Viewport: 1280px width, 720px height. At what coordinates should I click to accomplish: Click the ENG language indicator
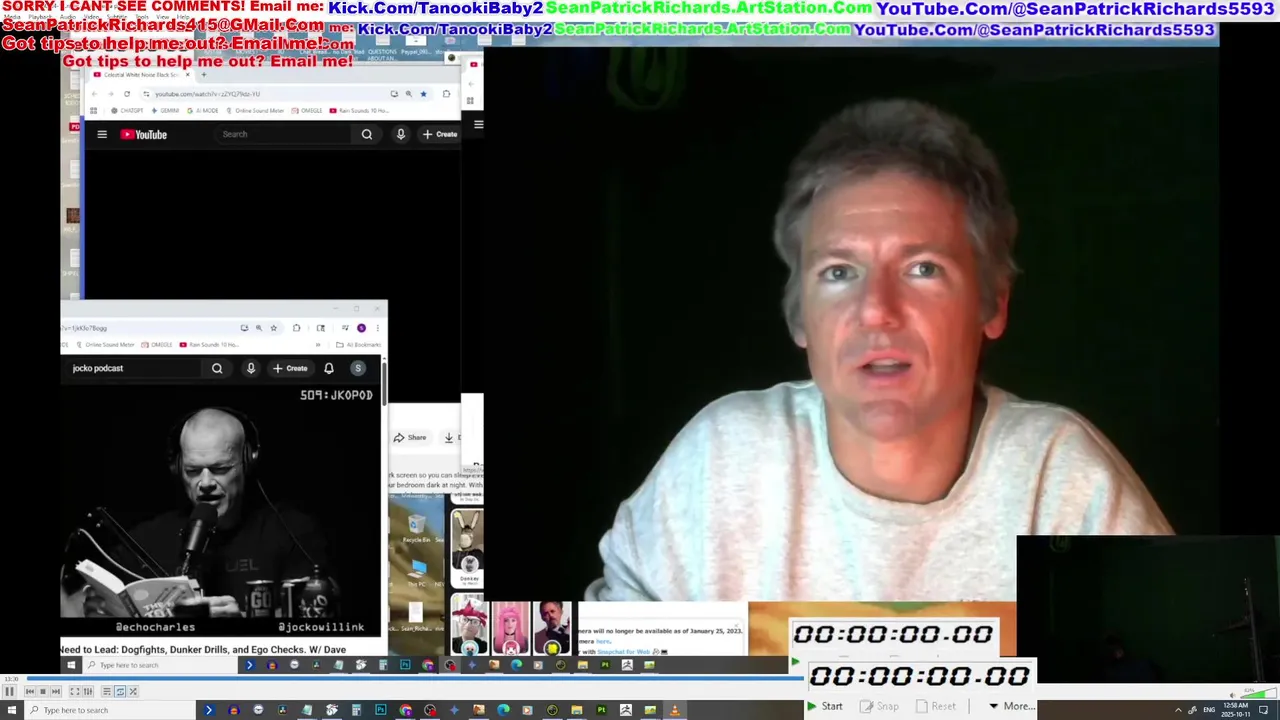pyautogui.click(x=1209, y=710)
